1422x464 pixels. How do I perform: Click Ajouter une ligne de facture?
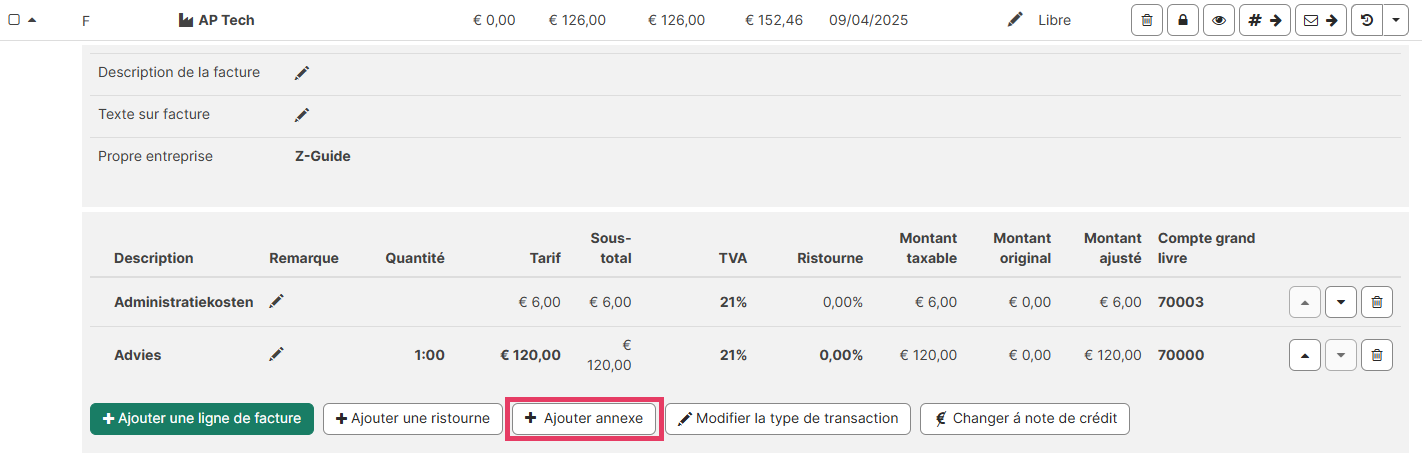pos(202,419)
